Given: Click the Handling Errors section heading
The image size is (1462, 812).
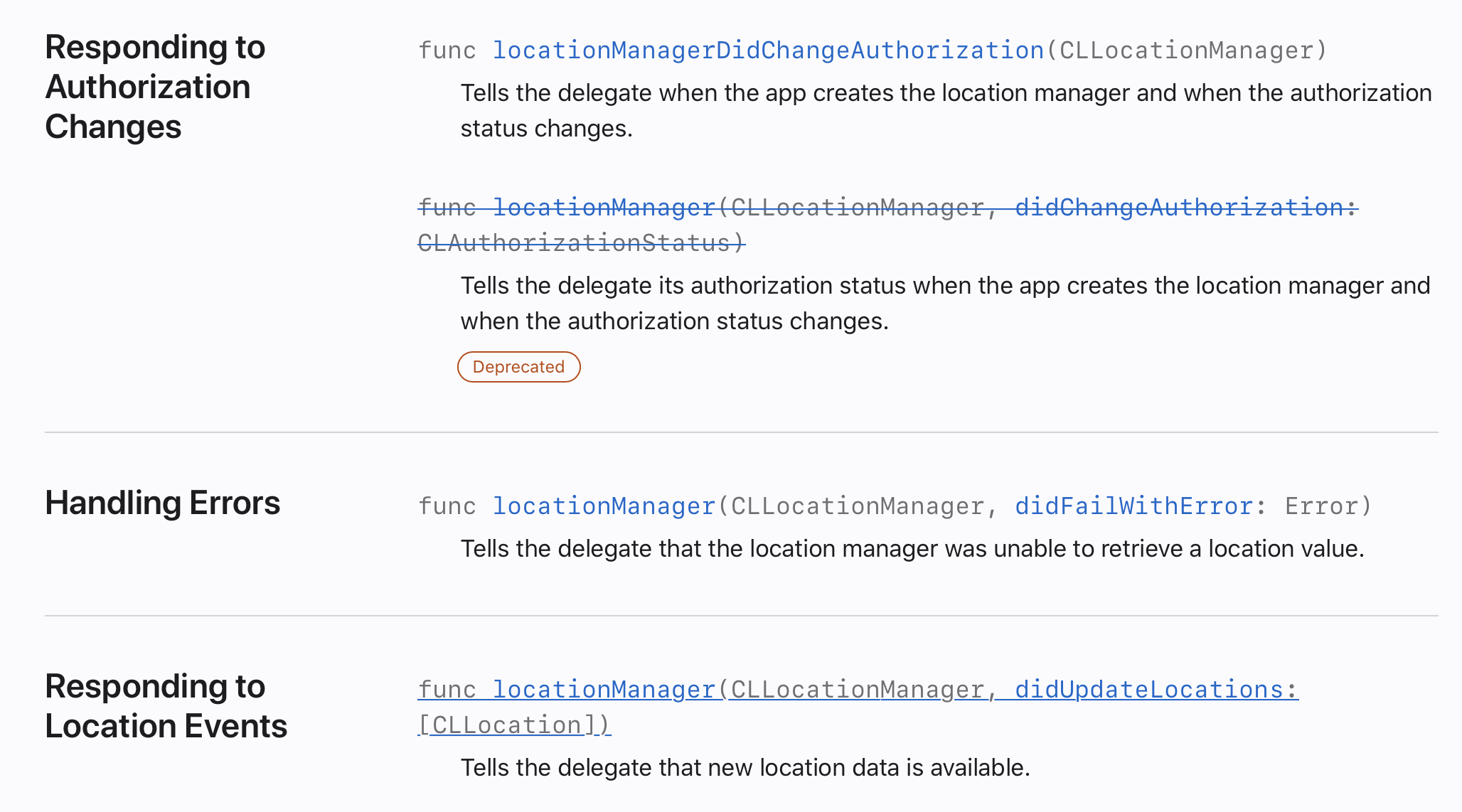Looking at the screenshot, I should coord(162,503).
